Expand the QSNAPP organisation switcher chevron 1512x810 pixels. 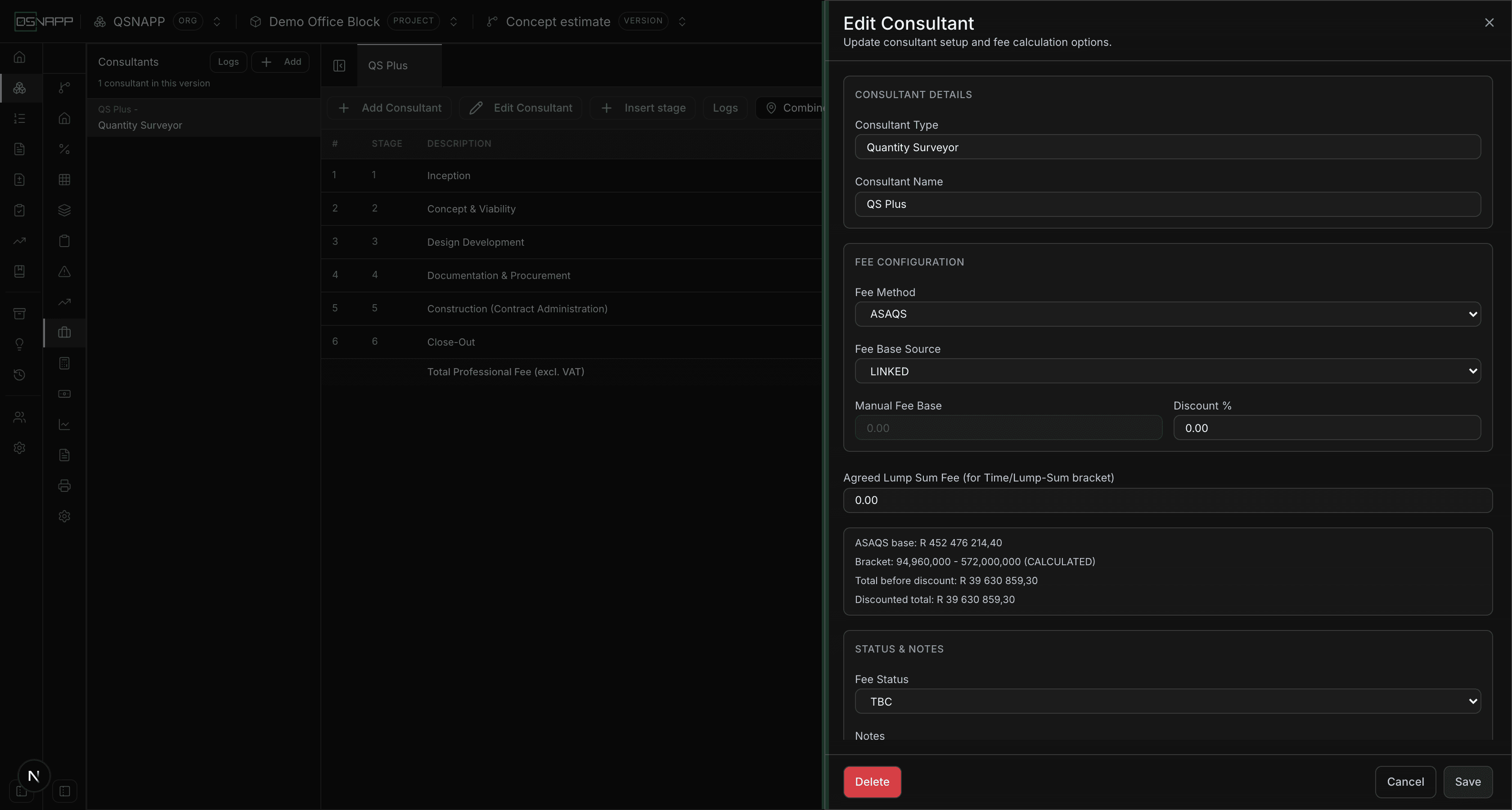(216, 22)
